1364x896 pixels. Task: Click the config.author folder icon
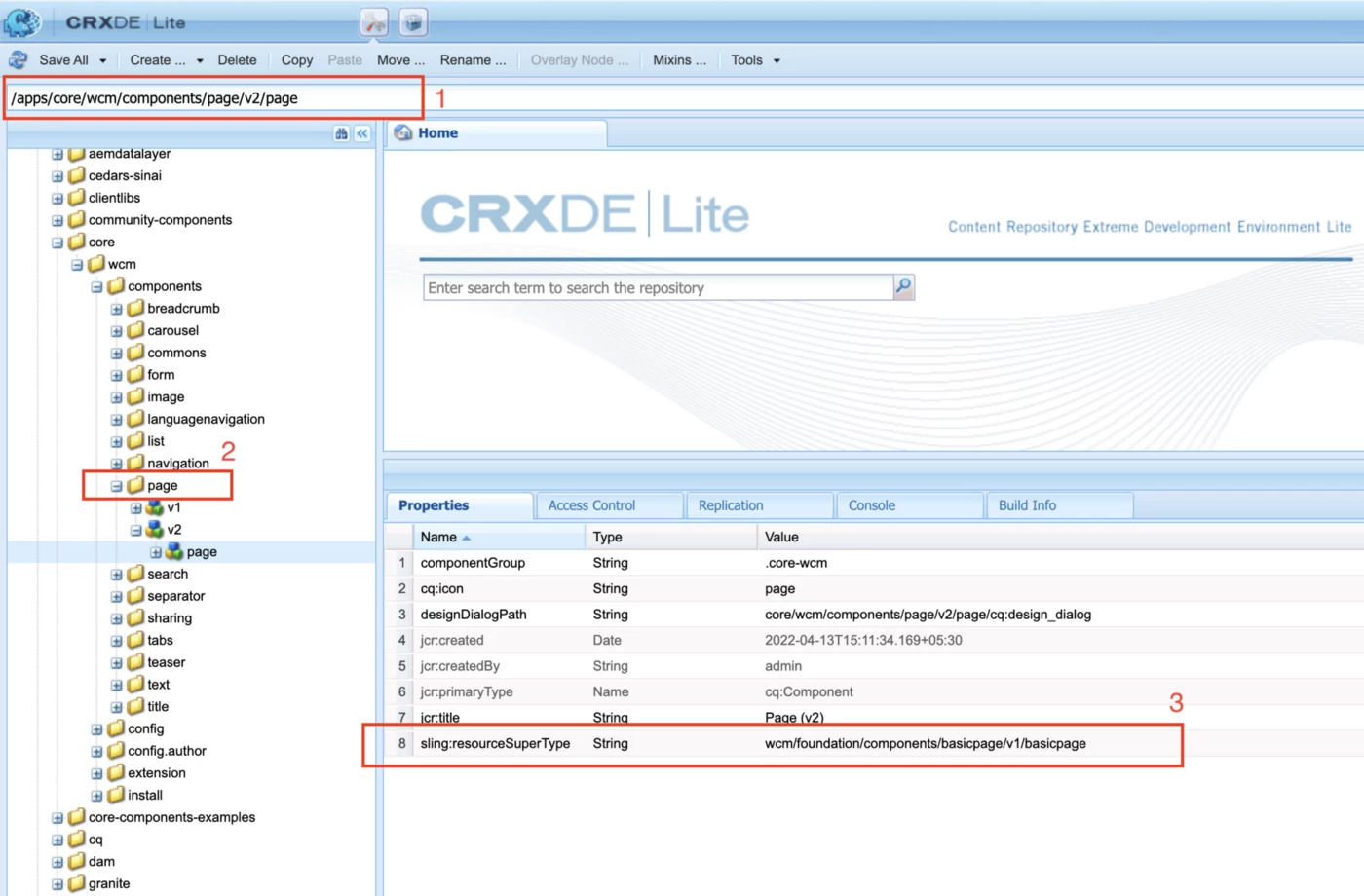pos(116,751)
